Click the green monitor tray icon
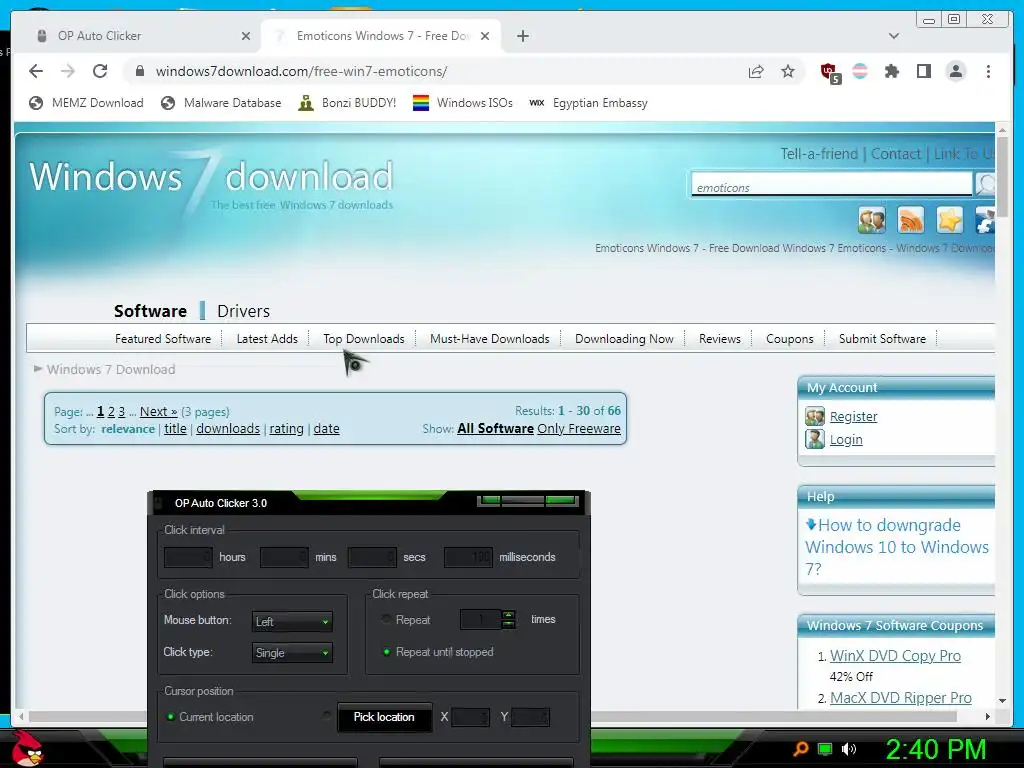1024x768 pixels. (825, 749)
